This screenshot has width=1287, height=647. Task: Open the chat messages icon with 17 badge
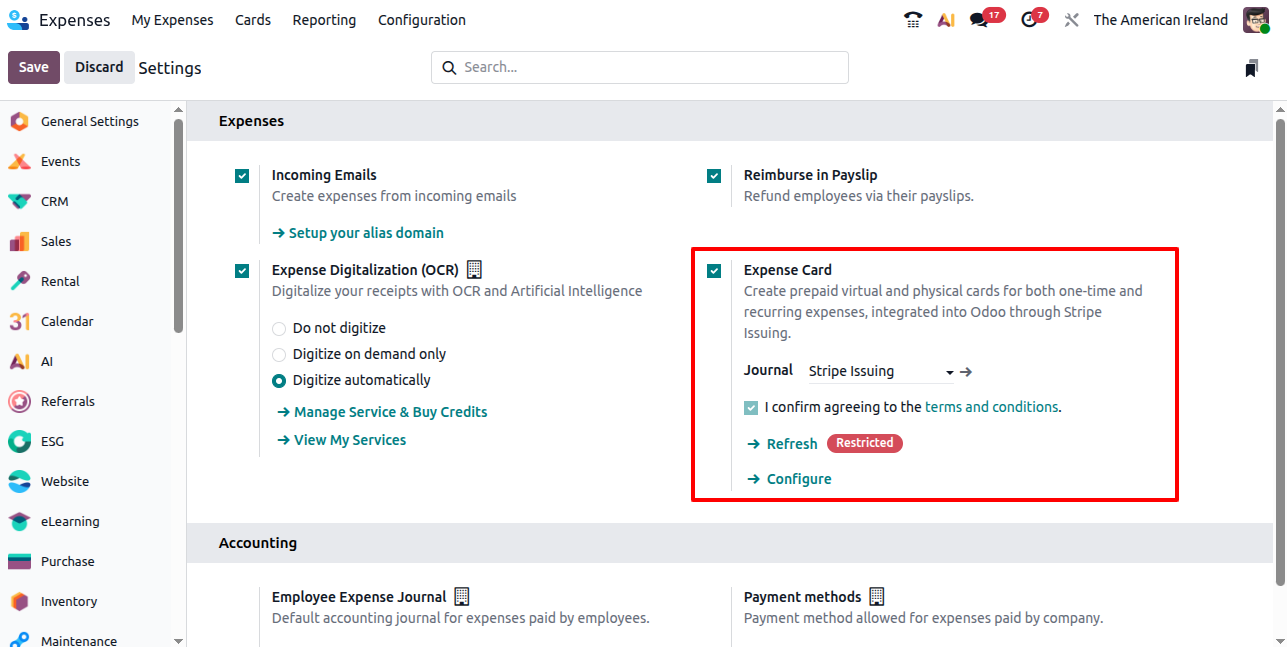(978, 20)
